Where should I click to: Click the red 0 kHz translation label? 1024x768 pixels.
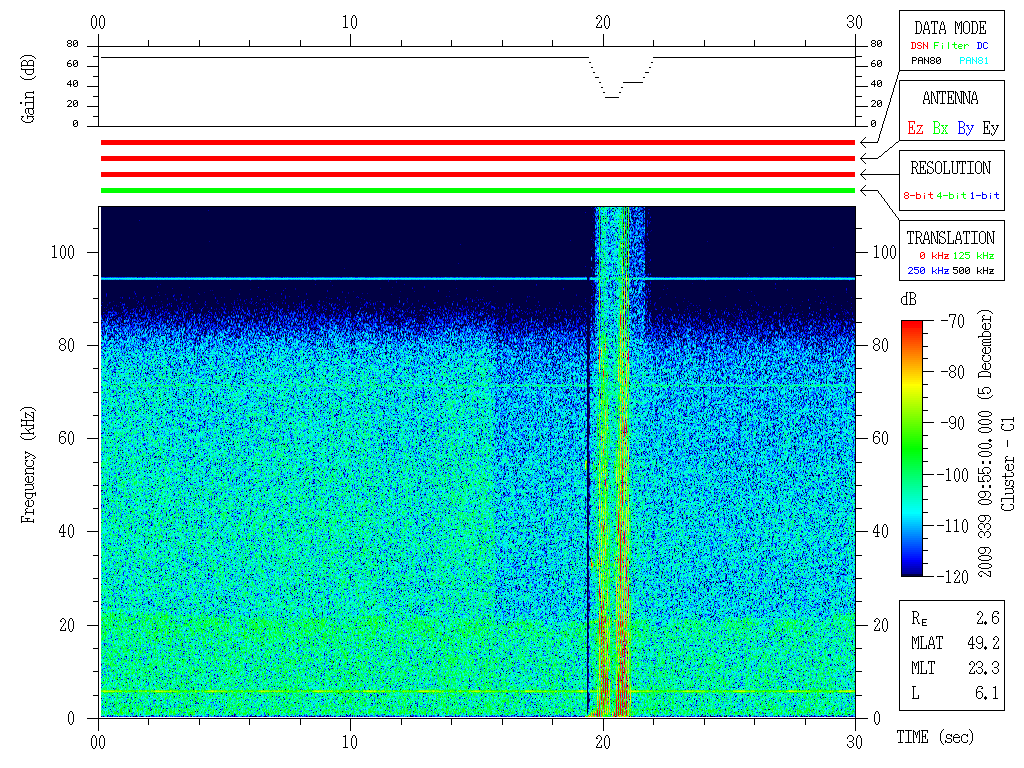(934, 255)
